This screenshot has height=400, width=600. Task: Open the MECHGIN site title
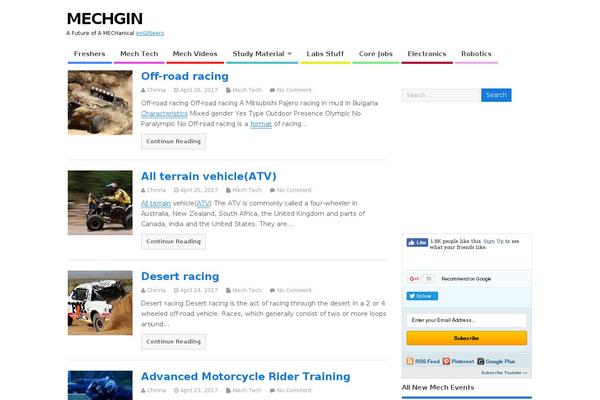pos(104,18)
